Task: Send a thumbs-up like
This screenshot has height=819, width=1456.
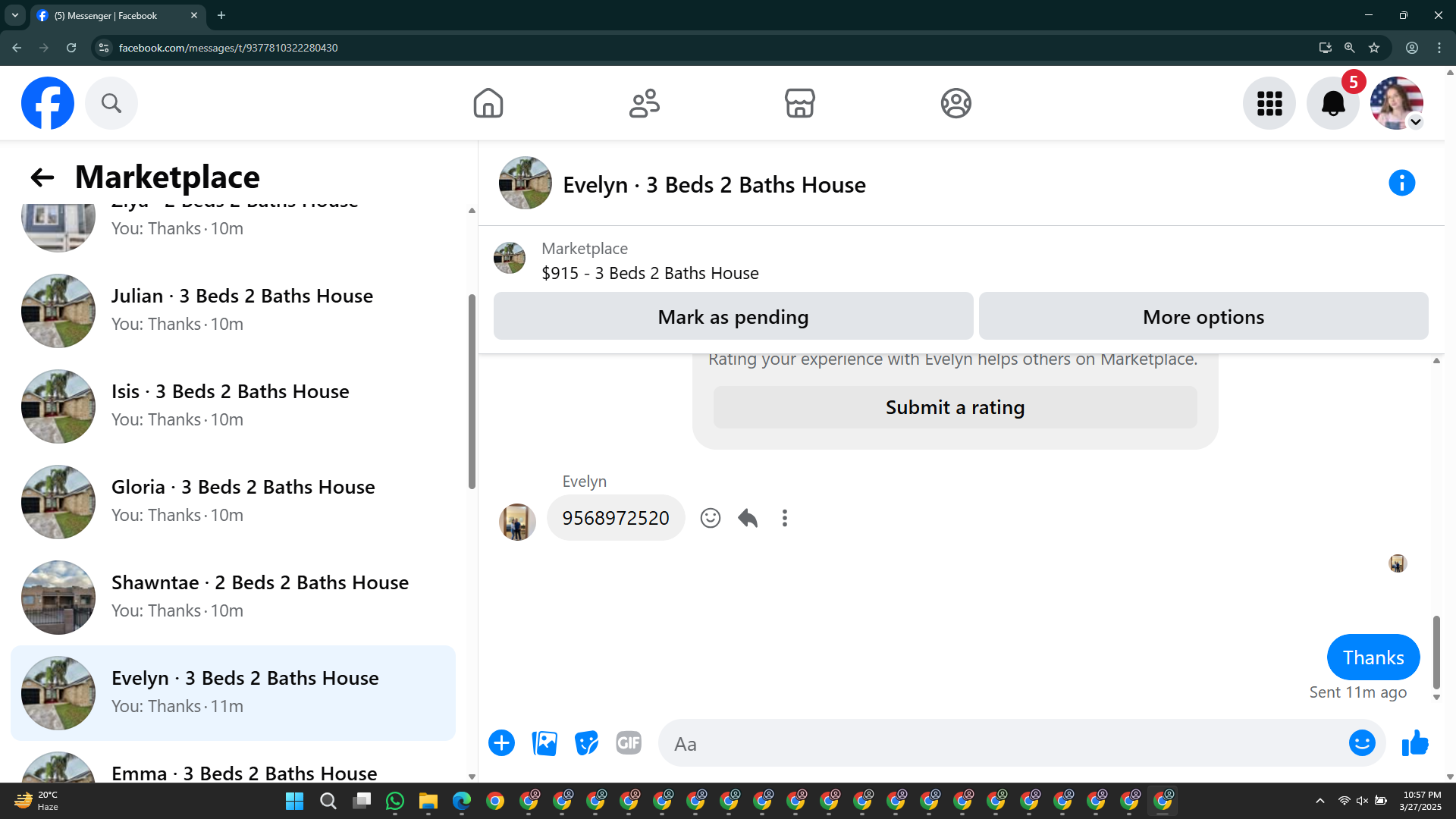Action: [1415, 743]
